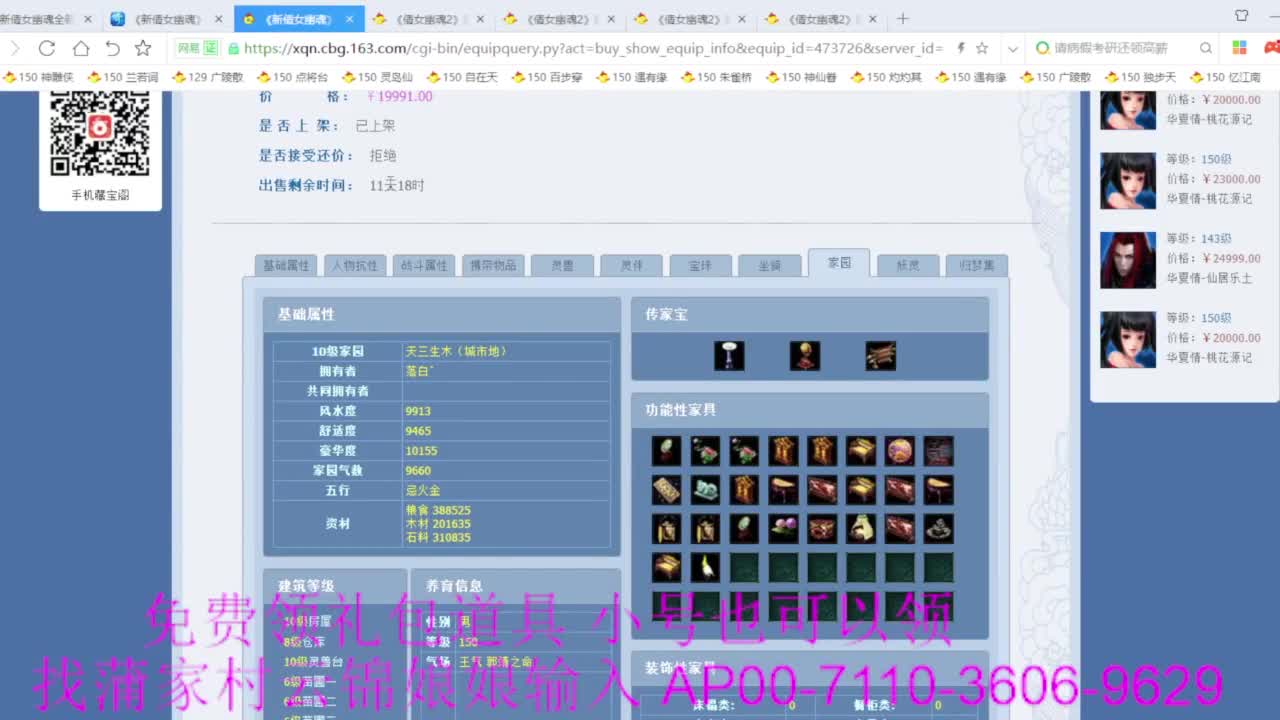Click the browser home icon
The width and height of the screenshot is (1280, 720).
(x=79, y=47)
